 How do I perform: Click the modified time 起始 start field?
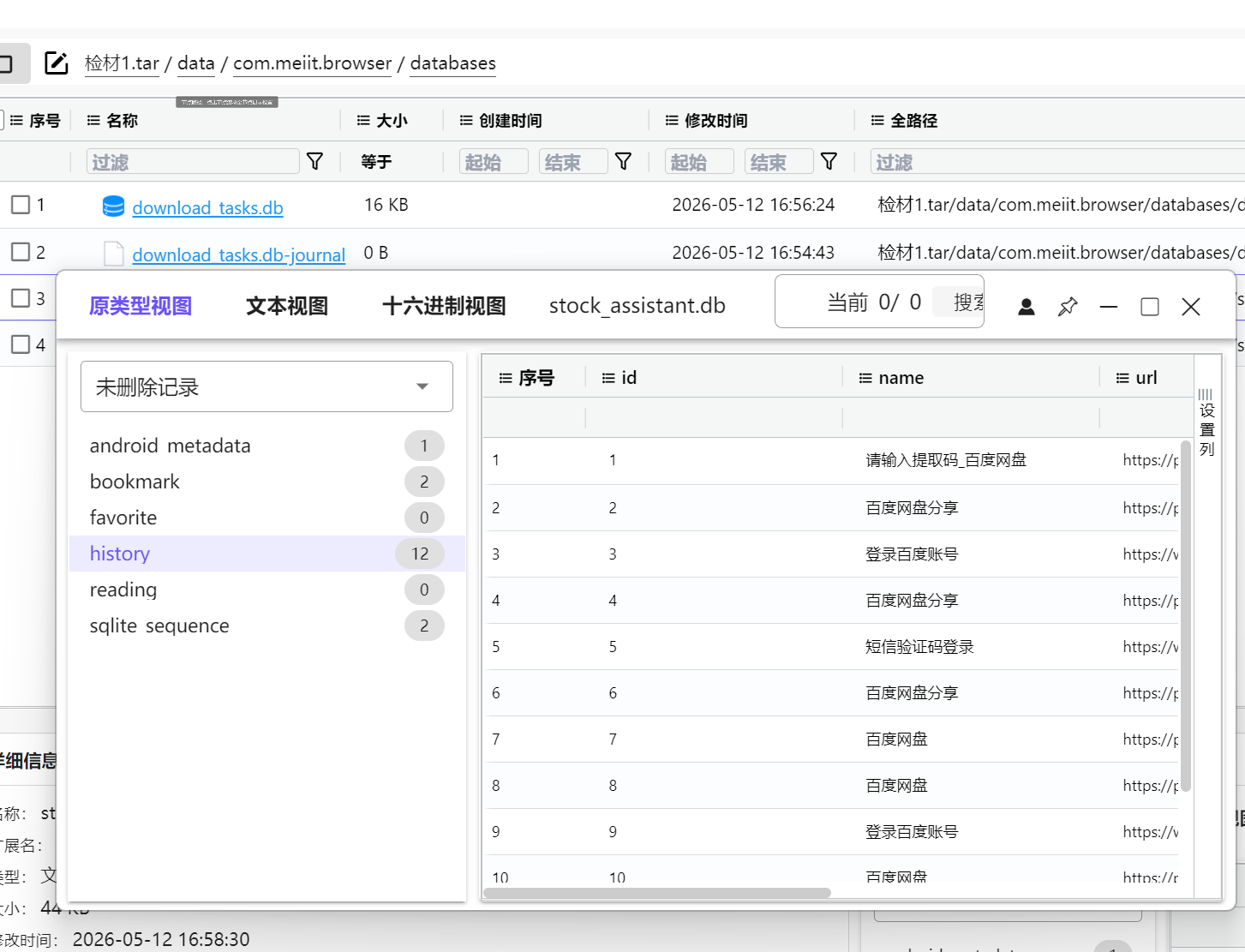pos(699,162)
